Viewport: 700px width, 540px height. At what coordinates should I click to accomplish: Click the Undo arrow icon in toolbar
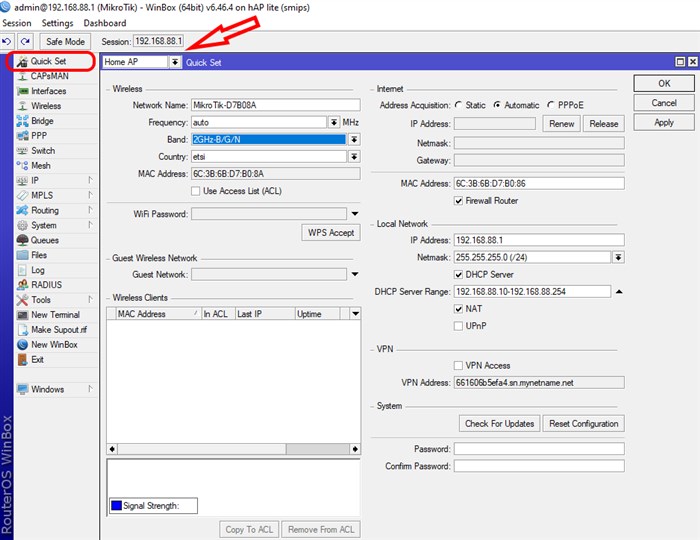pyautogui.click(x=7, y=42)
